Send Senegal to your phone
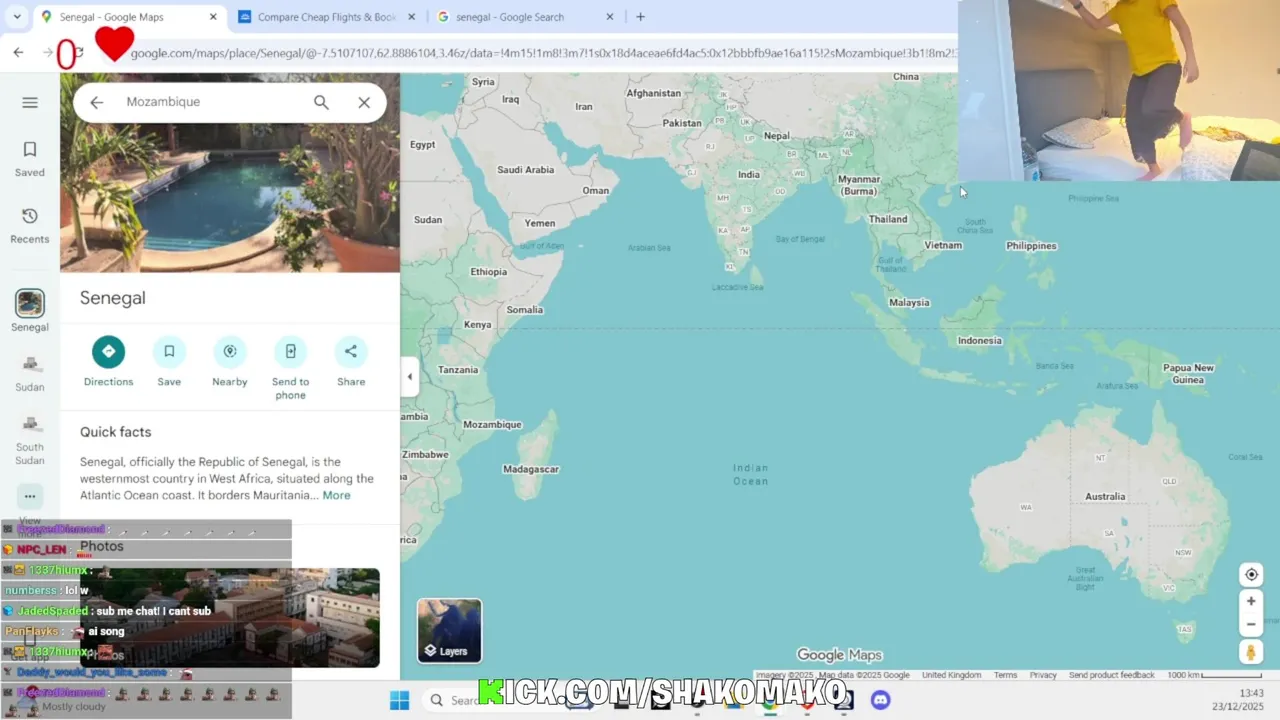 pyautogui.click(x=290, y=368)
